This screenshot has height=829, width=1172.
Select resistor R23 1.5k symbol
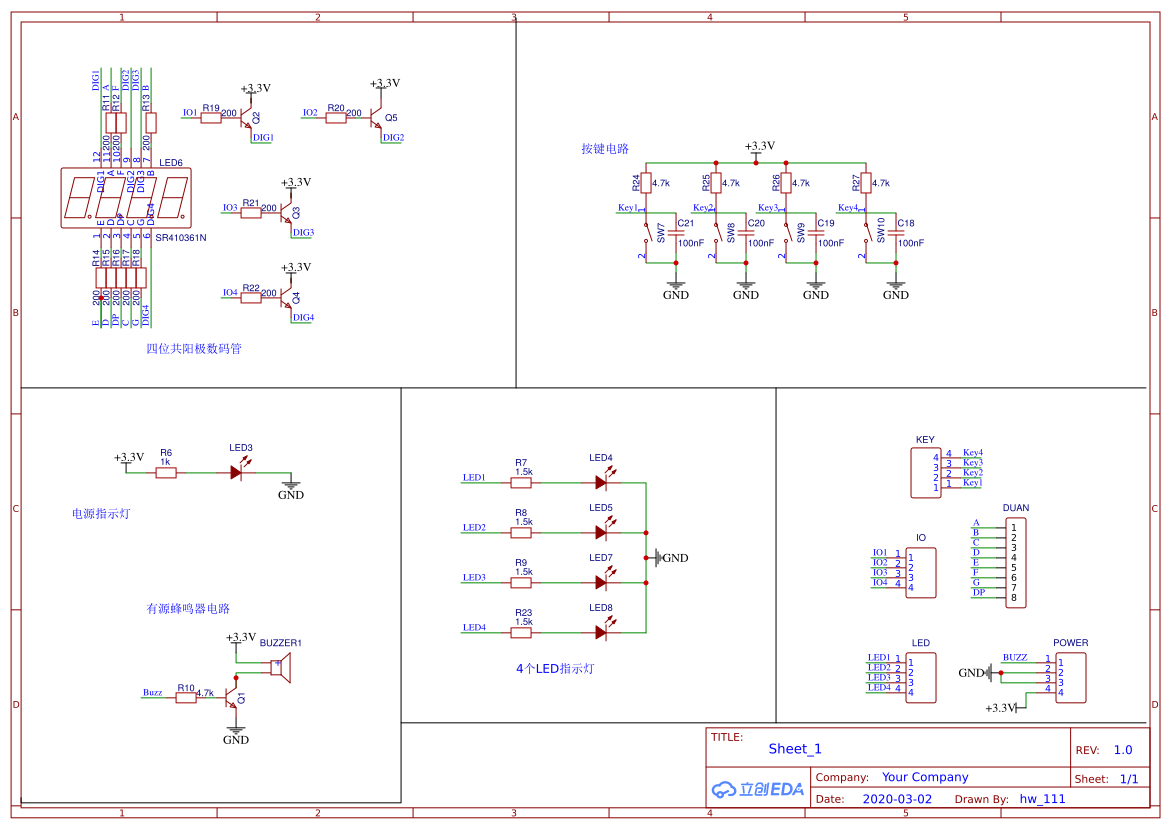pyautogui.click(x=521, y=632)
